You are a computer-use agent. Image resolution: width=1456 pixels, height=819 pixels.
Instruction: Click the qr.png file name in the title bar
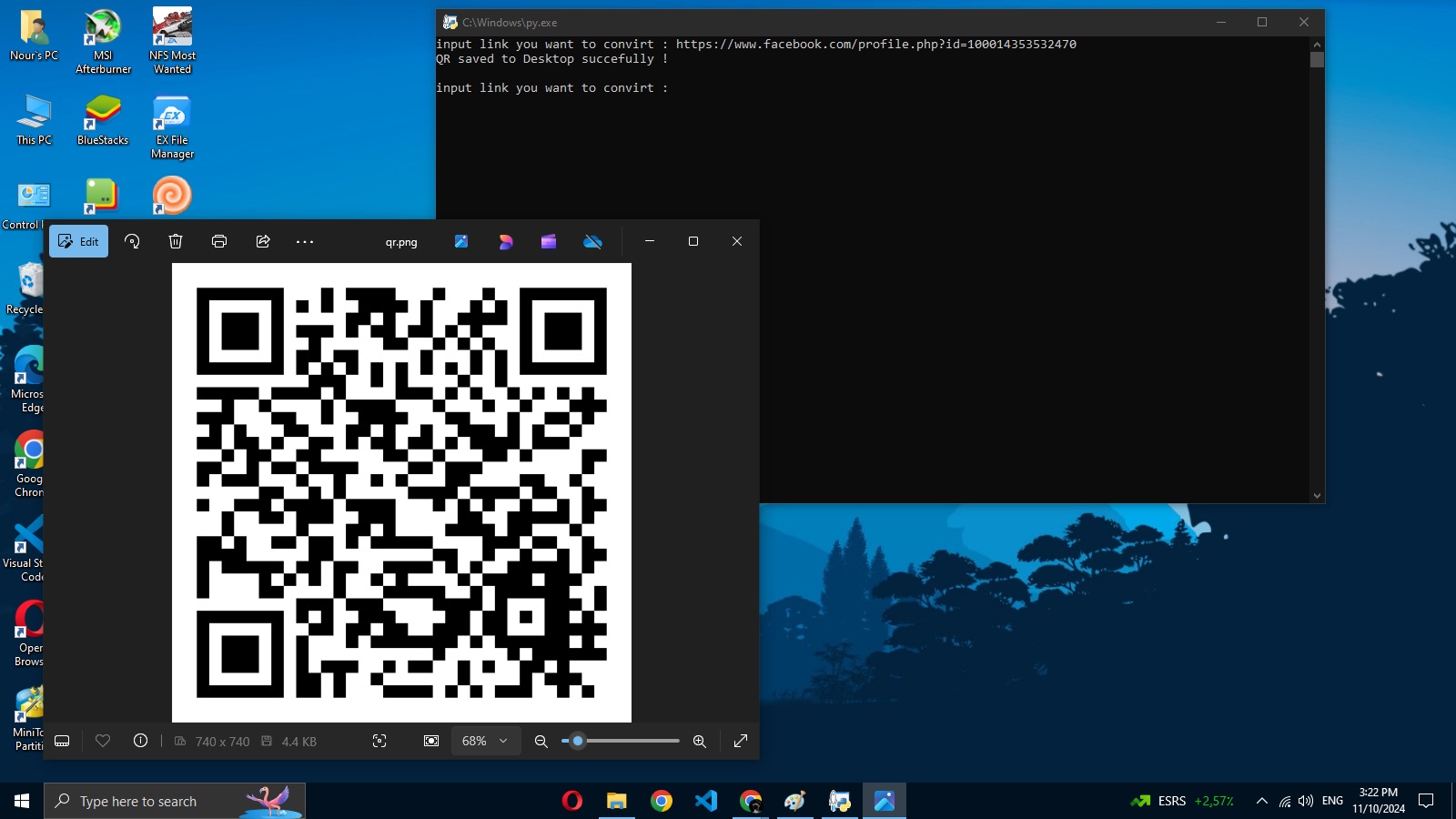click(x=401, y=242)
